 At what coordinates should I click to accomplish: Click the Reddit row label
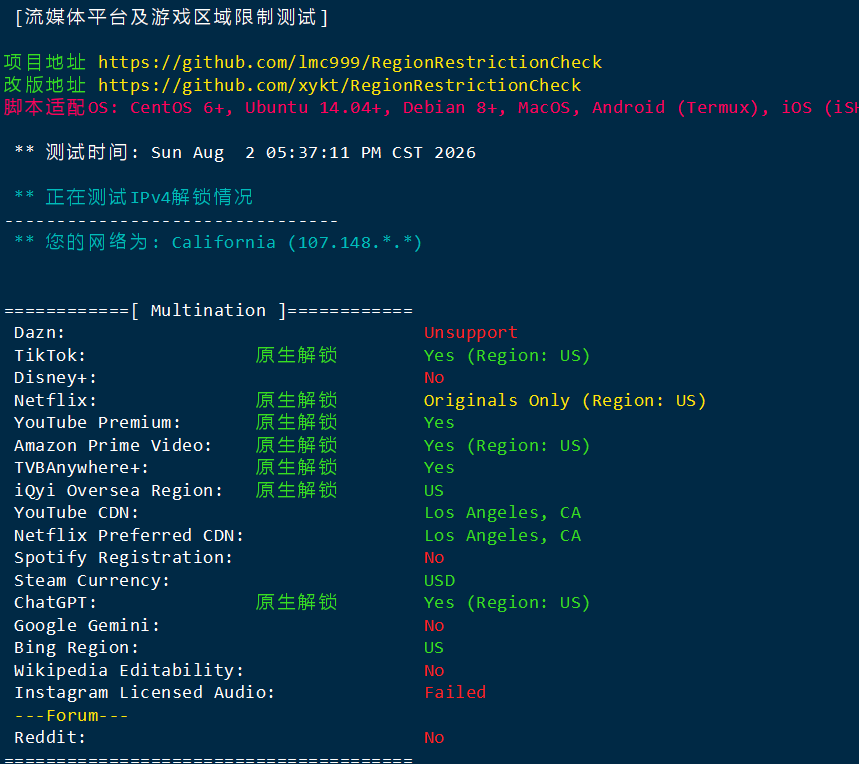click(x=50, y=738)
